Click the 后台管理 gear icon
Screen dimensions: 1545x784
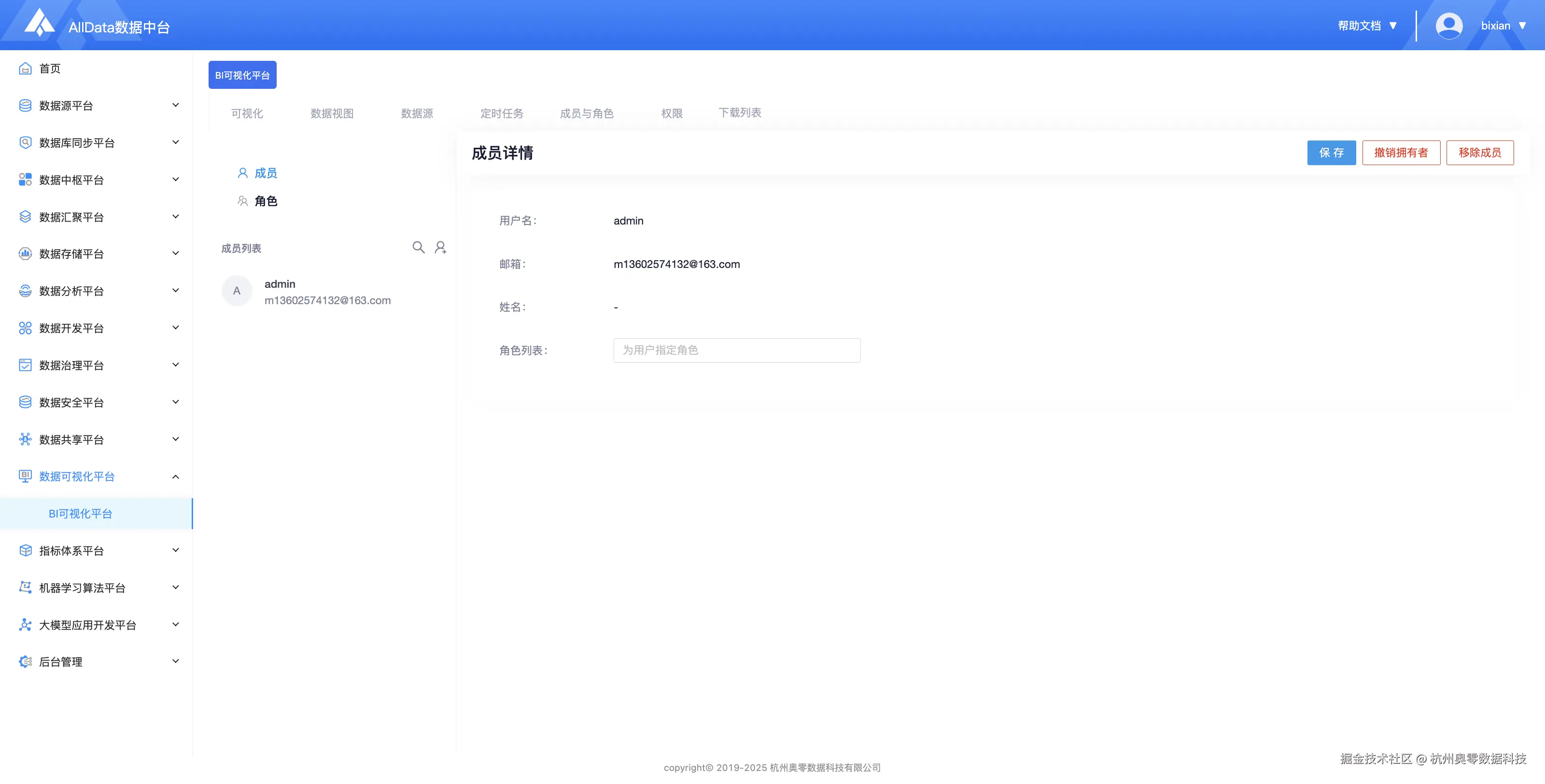tap(25, 661)
